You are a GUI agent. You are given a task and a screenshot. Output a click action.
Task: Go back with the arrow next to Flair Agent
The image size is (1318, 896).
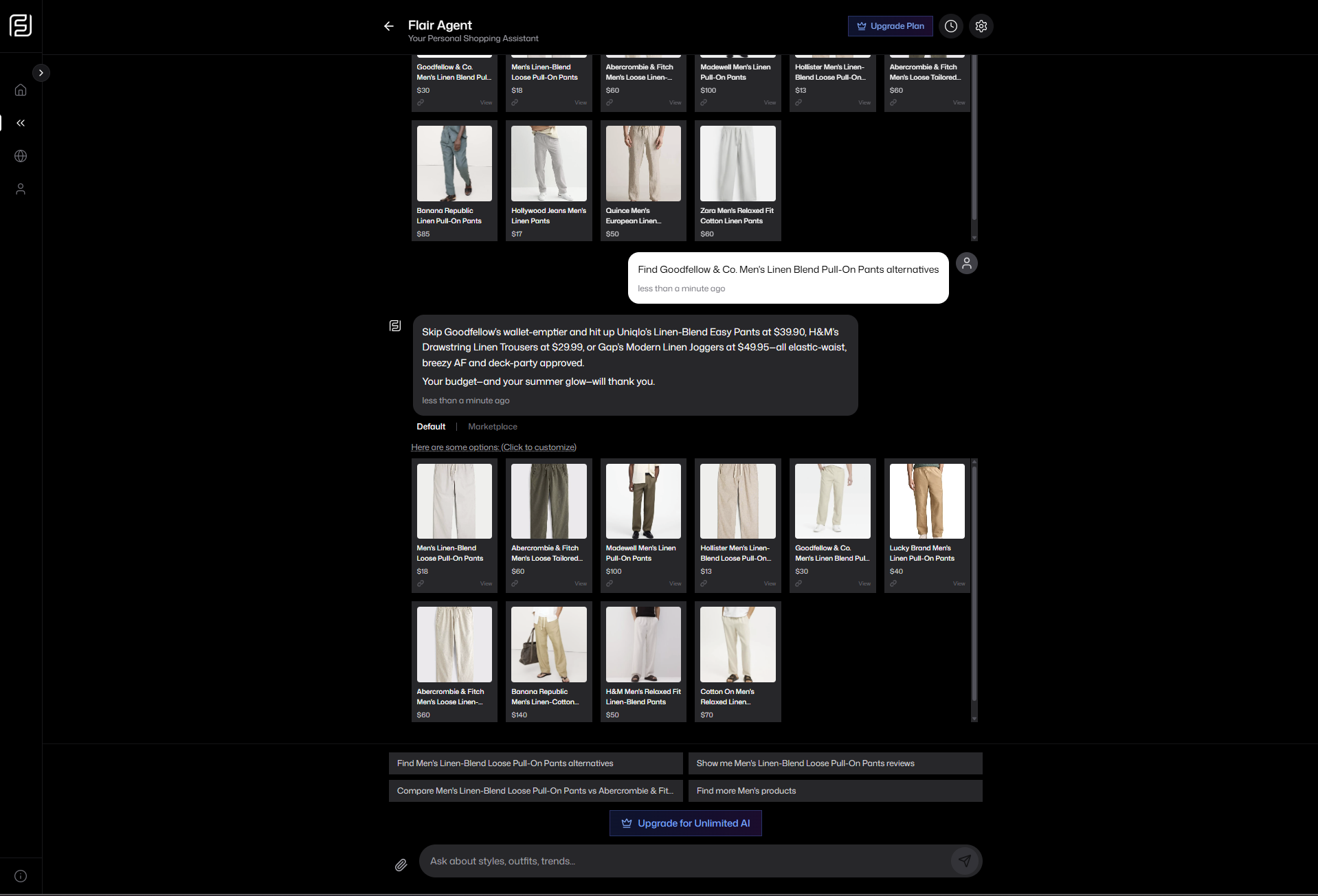click(x=388, y=26)
